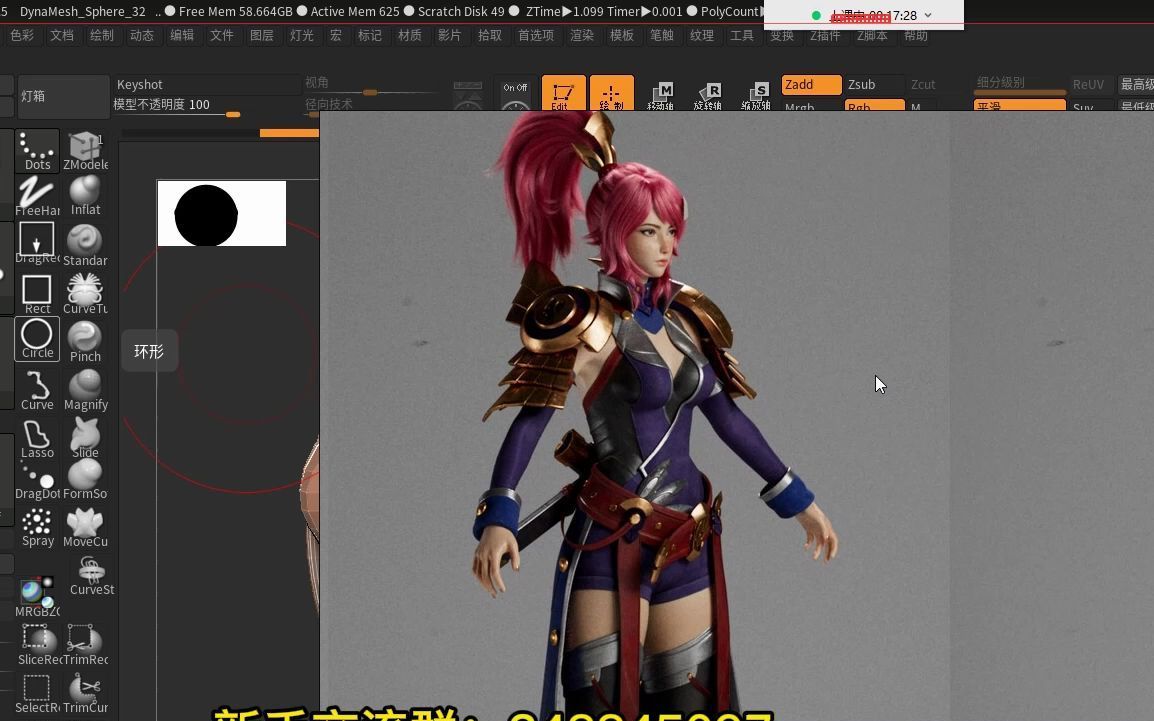Choose the Spray stroke type
Screen dimensions: 1154x721
point(37,521)
